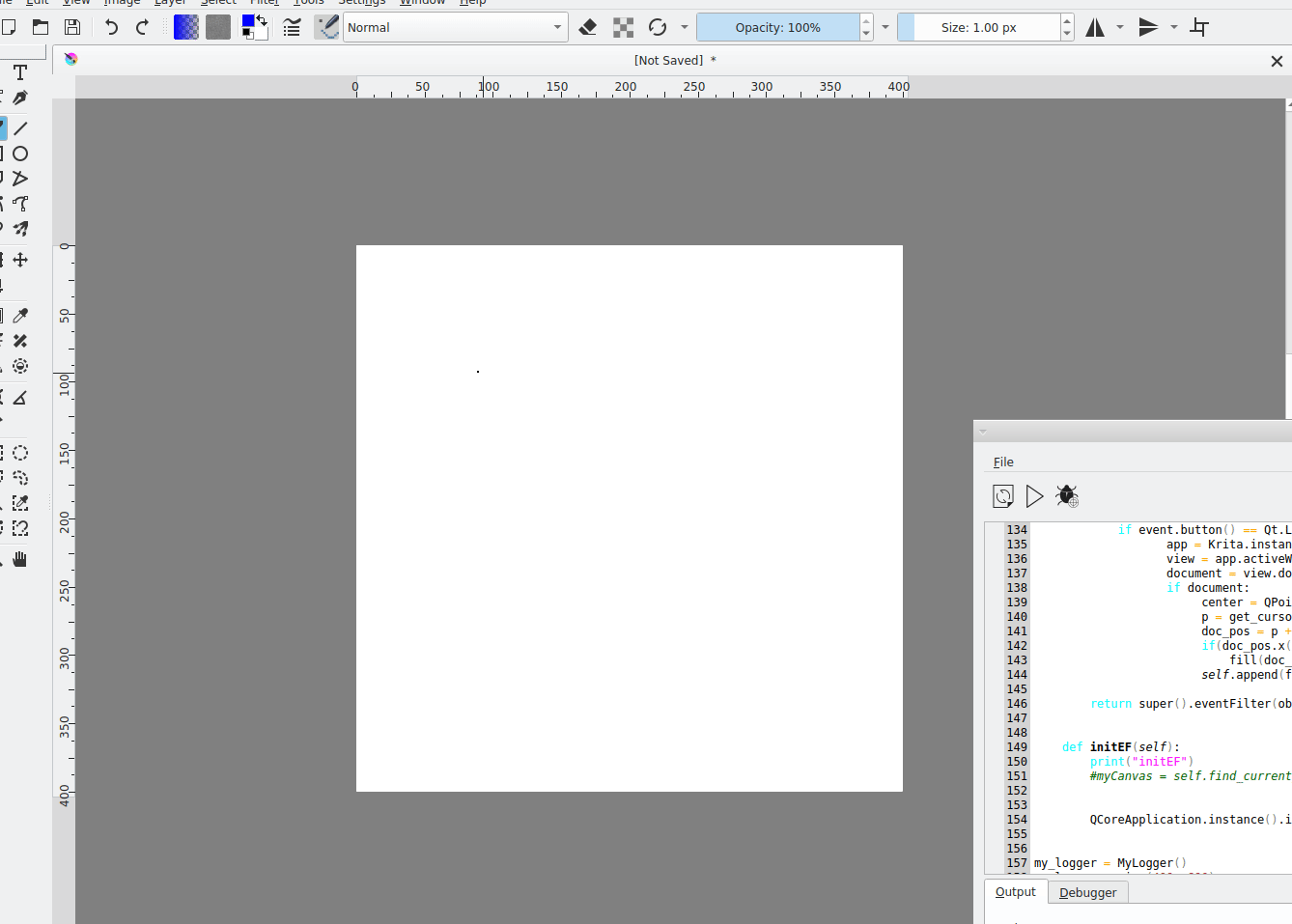Run the script with the play button
1292x924 pixels.
[x=1034, y=496]
